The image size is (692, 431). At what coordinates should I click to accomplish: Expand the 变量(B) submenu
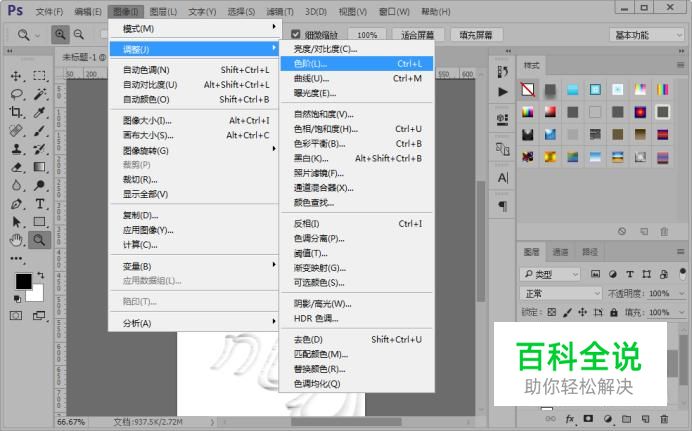click(x=194, y=266)
